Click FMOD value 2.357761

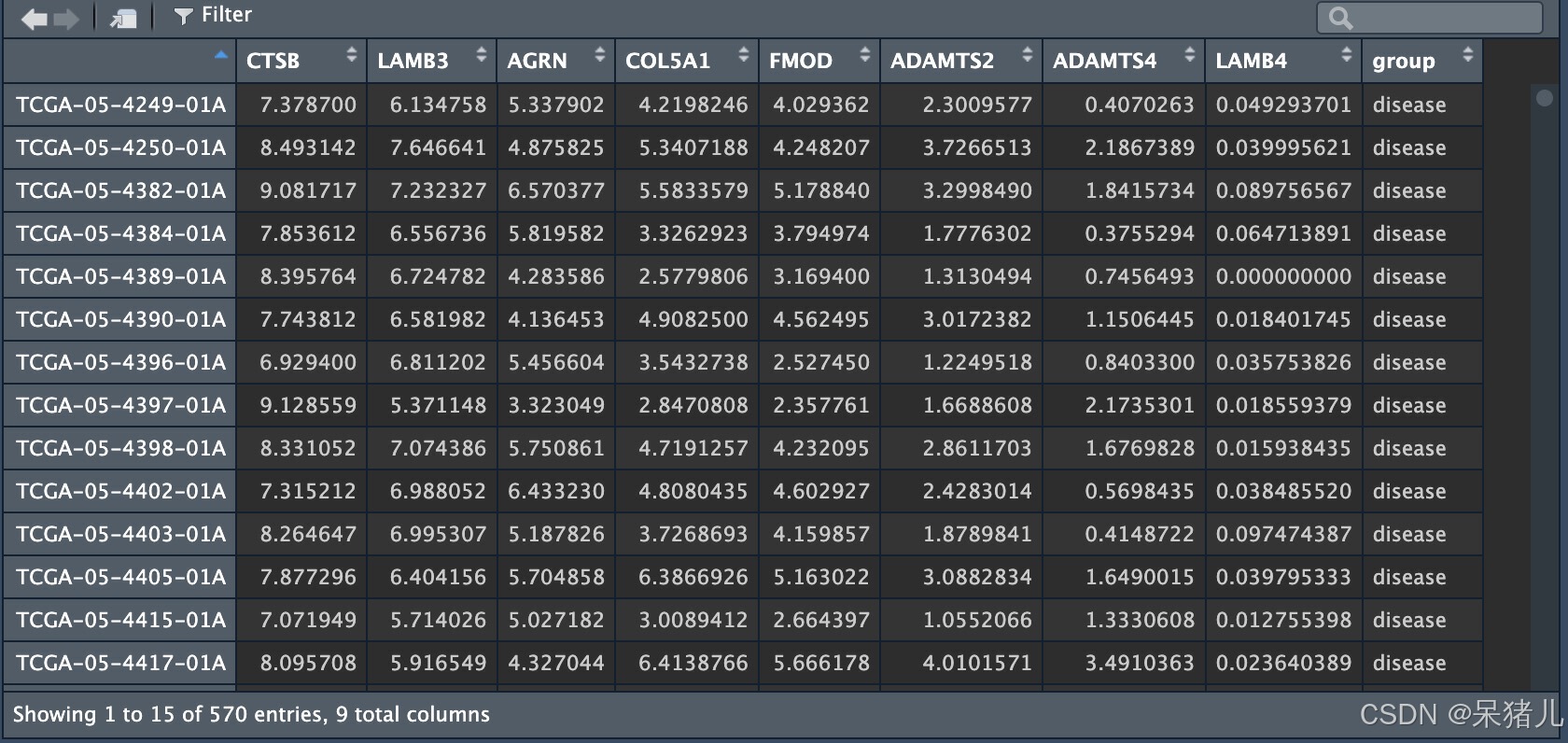coord(821,405)
